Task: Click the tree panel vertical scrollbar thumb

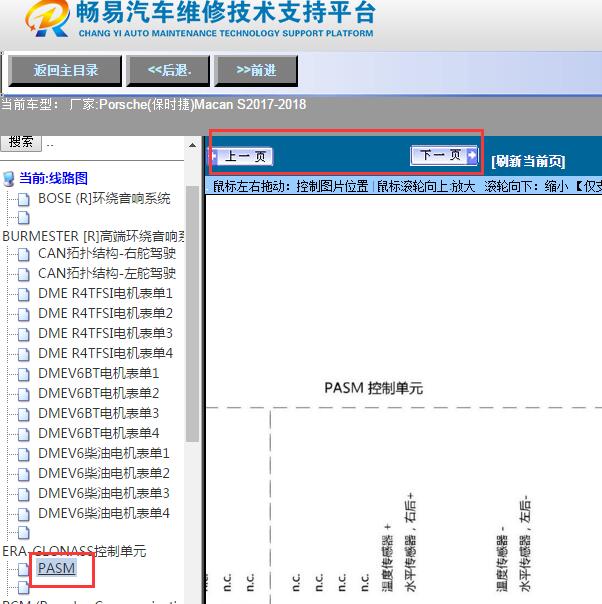Action: [x=192, y=314]
